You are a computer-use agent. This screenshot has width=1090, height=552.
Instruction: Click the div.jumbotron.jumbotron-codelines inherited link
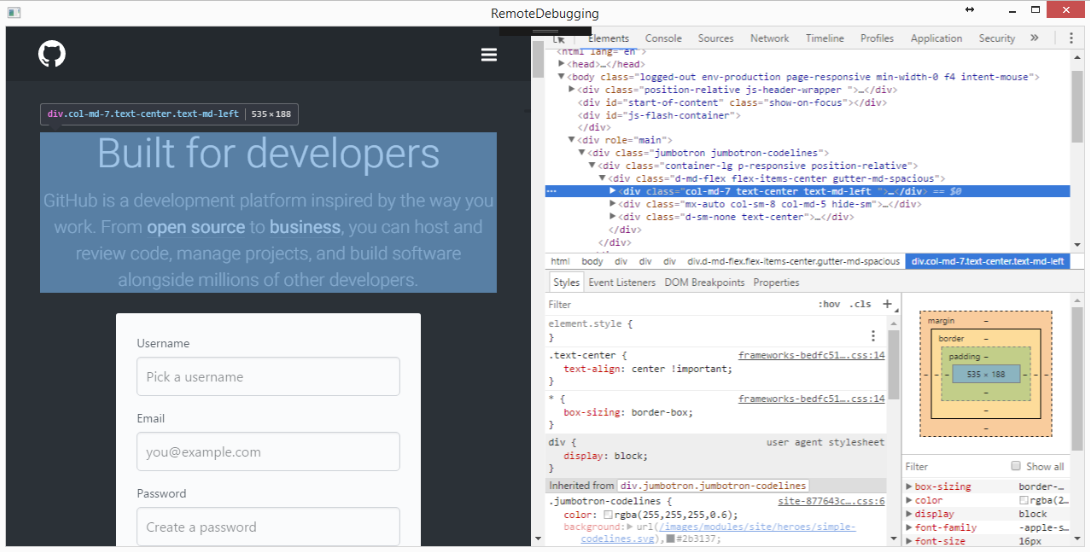(713, 485)
